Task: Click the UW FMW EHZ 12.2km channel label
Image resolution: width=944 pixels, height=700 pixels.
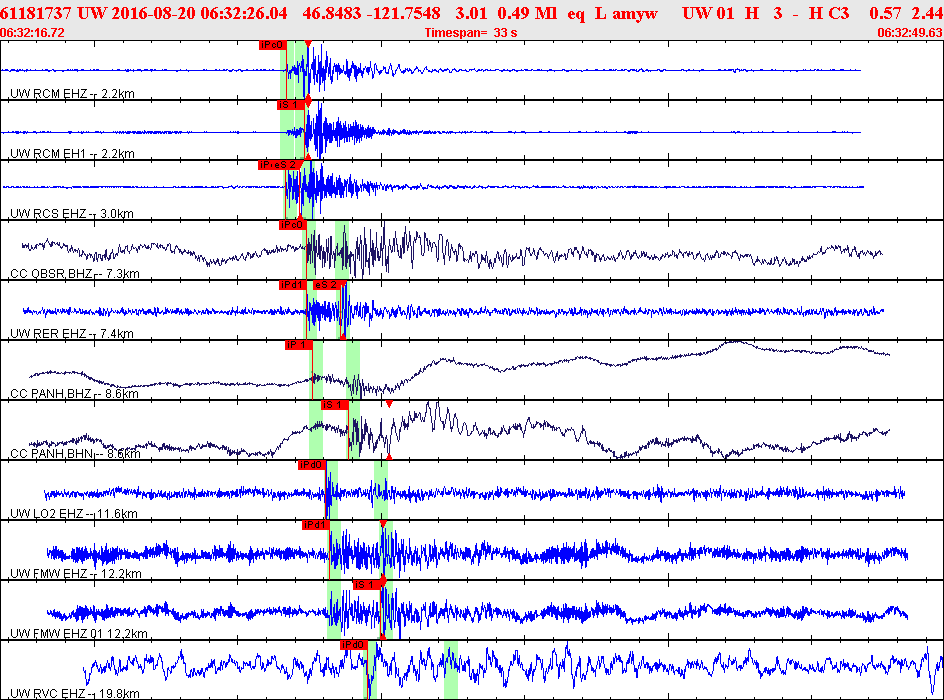Action: coord(76,574)
